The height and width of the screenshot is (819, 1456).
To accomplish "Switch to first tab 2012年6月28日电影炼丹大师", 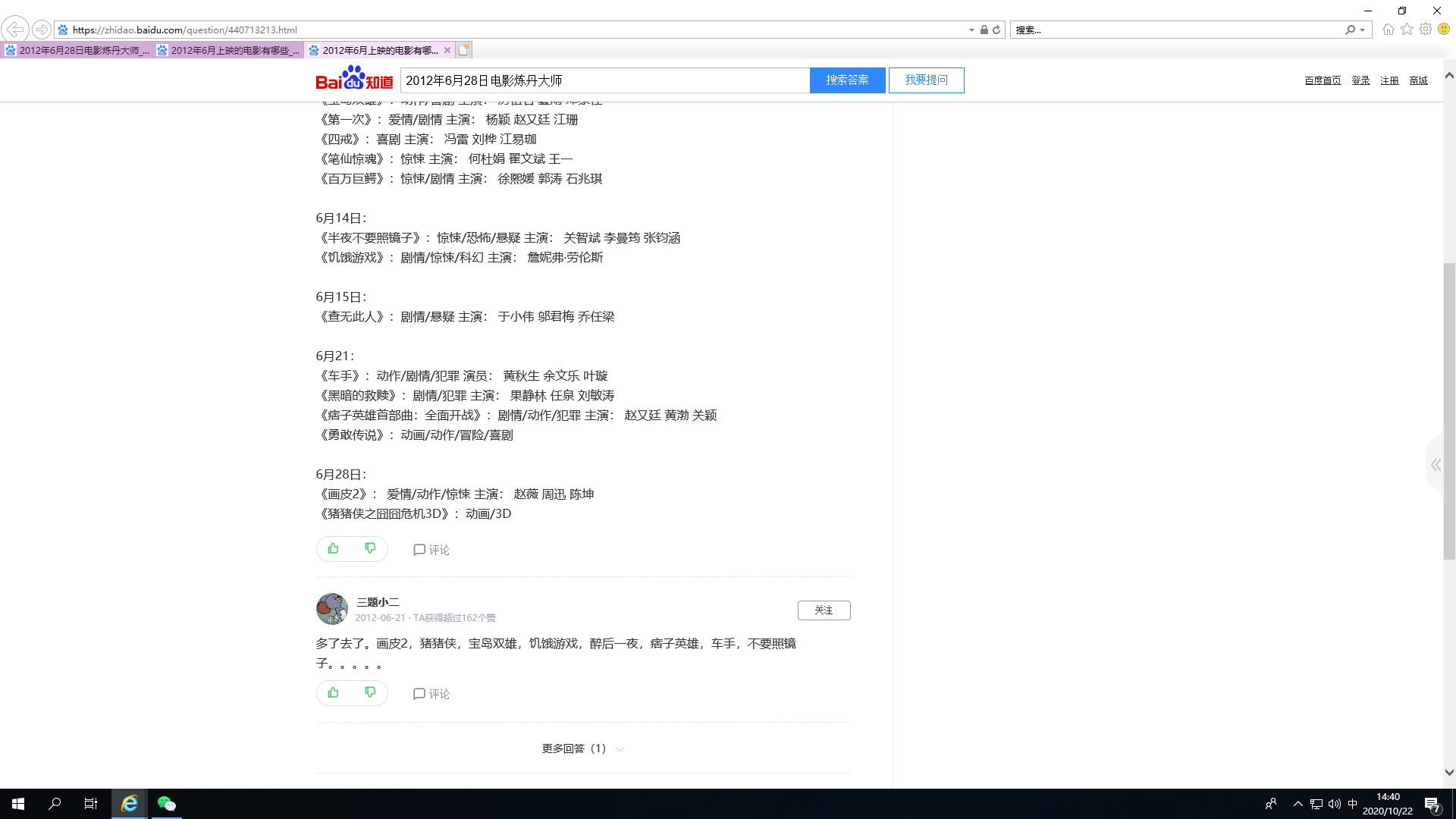I will click(x=78, y=51).
